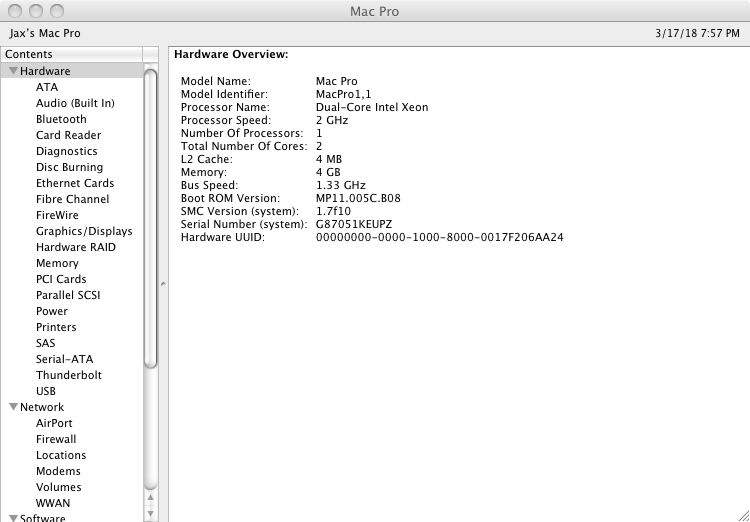Image resolution: width=750 pixels, height=522 pixels.
Task: Show Disc Burning information
Action: (x=69, y=167)
